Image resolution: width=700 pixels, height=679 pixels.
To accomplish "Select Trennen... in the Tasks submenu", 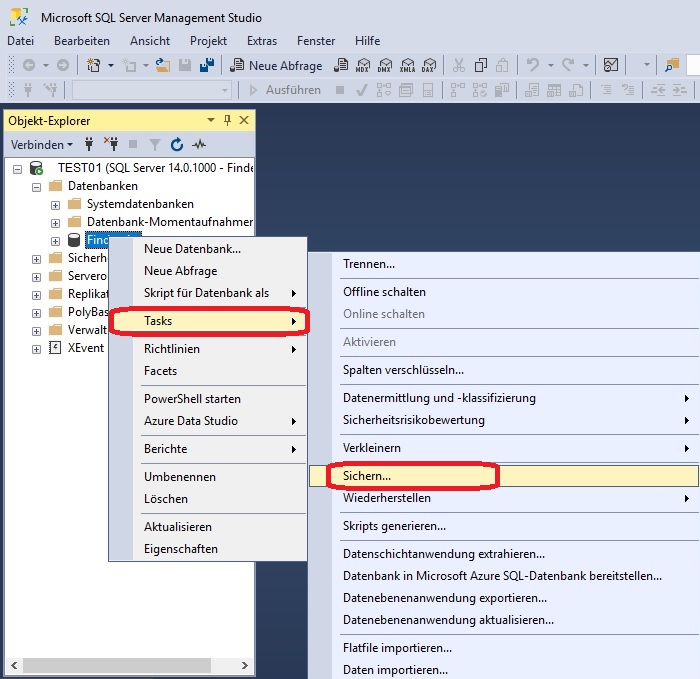I will (504, 264).
